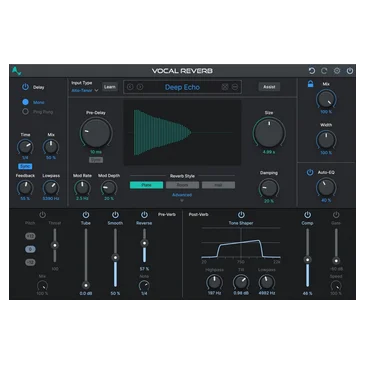Viewport: 365px width, 365px height.
Task: Click the Gate Speed knob
Action: (x=336, y=286)
